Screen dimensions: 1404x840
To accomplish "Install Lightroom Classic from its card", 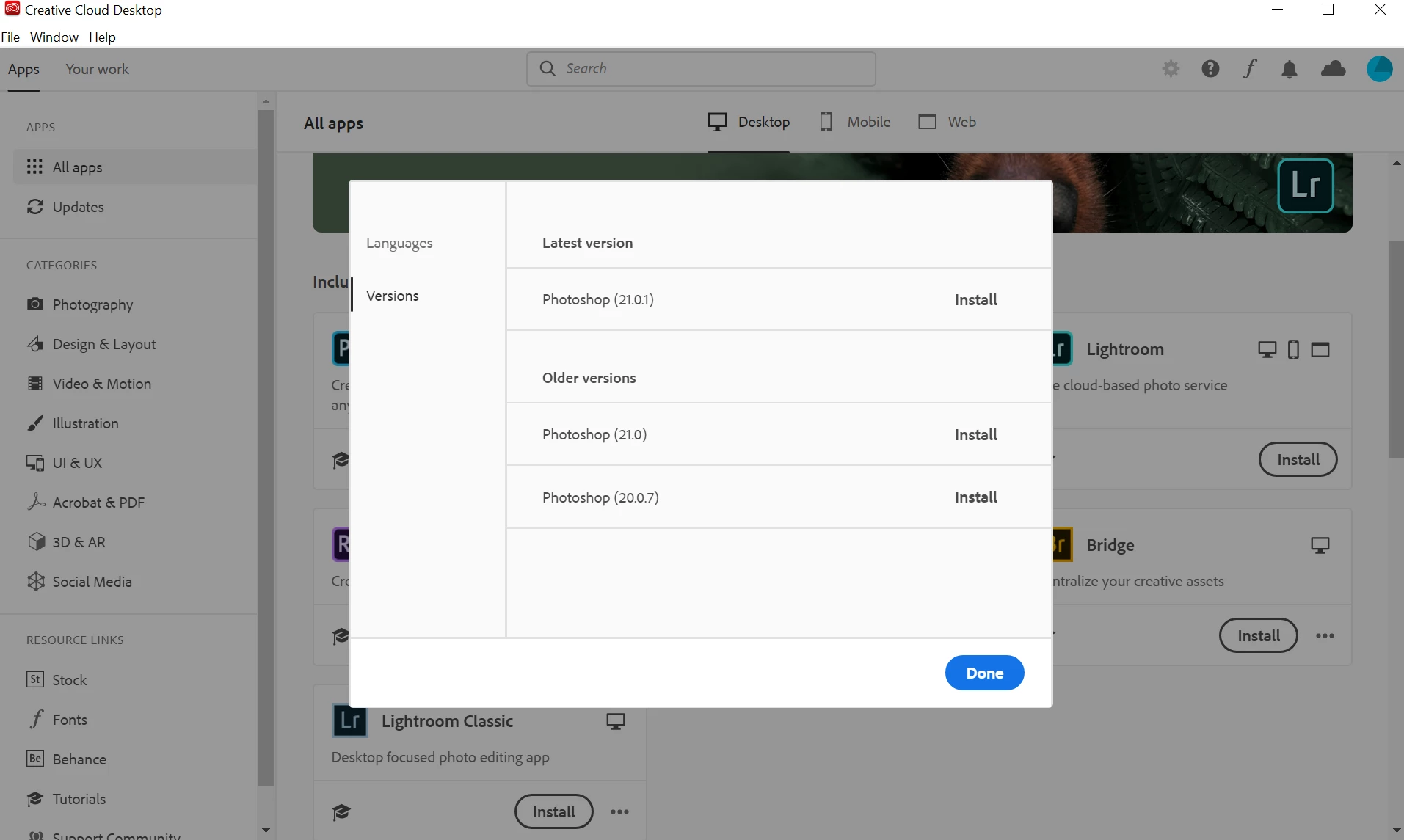I will pyautogui.click(x=553, y=811).
